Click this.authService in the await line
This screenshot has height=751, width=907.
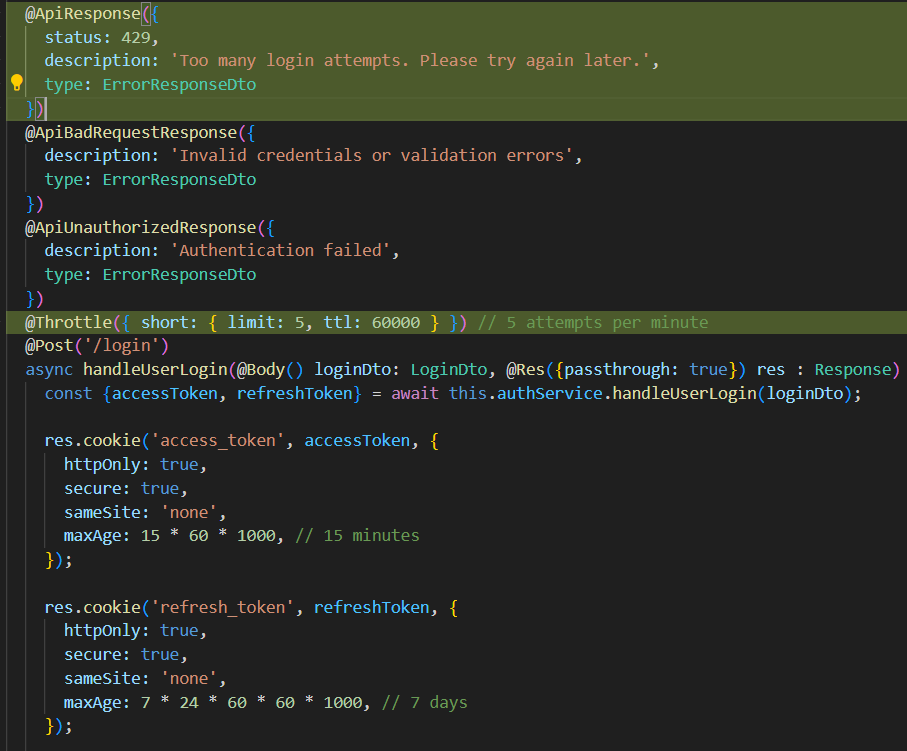526,393
